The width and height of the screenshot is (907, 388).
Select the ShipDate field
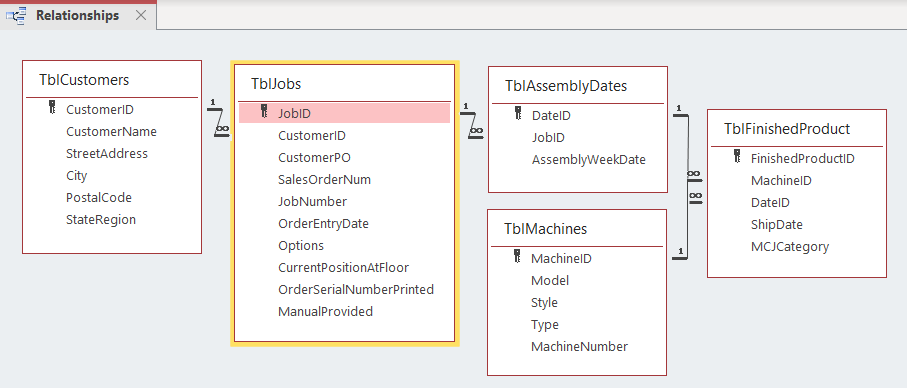tap(777, 224)
